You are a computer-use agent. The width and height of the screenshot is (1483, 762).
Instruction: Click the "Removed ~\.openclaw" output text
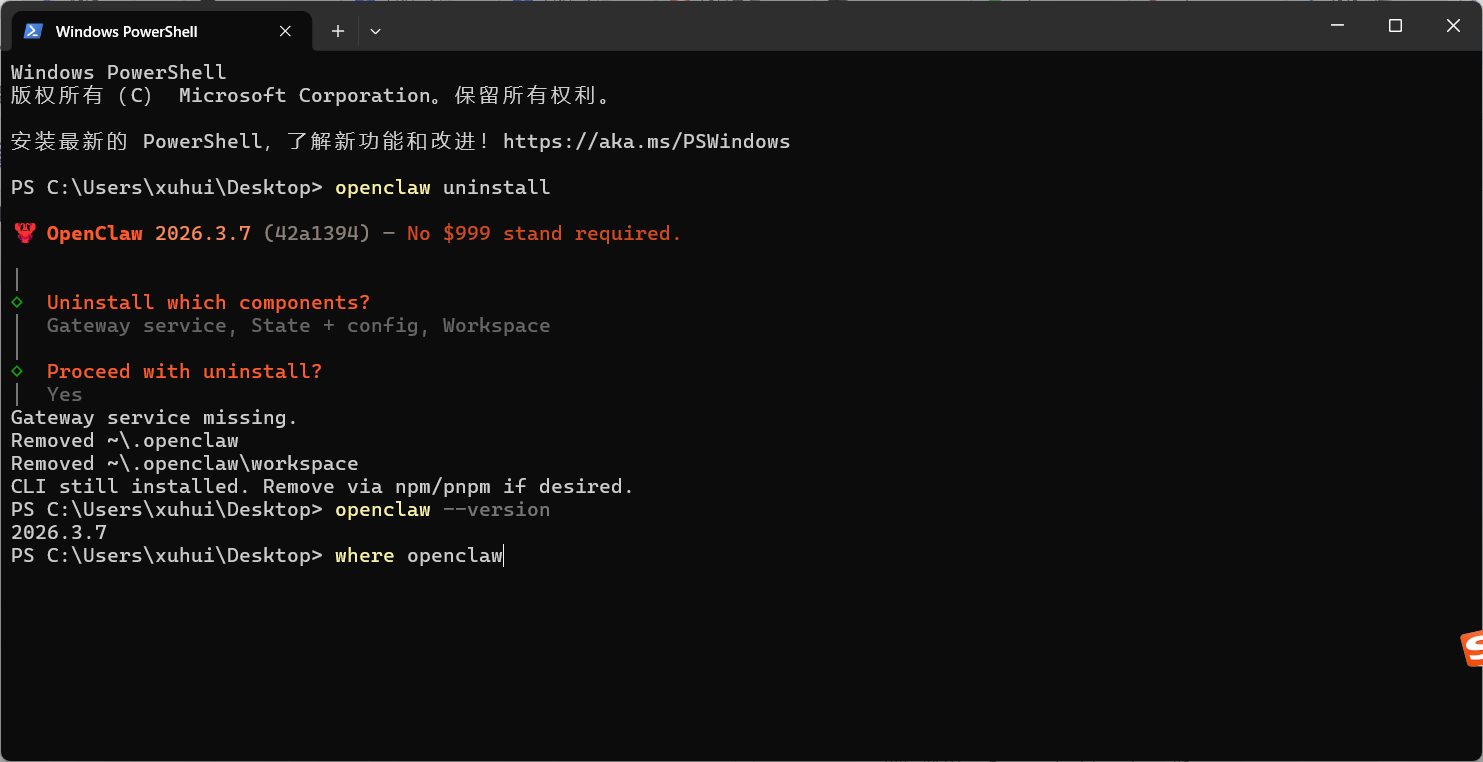pyautogui.click(x=124, y=440)
